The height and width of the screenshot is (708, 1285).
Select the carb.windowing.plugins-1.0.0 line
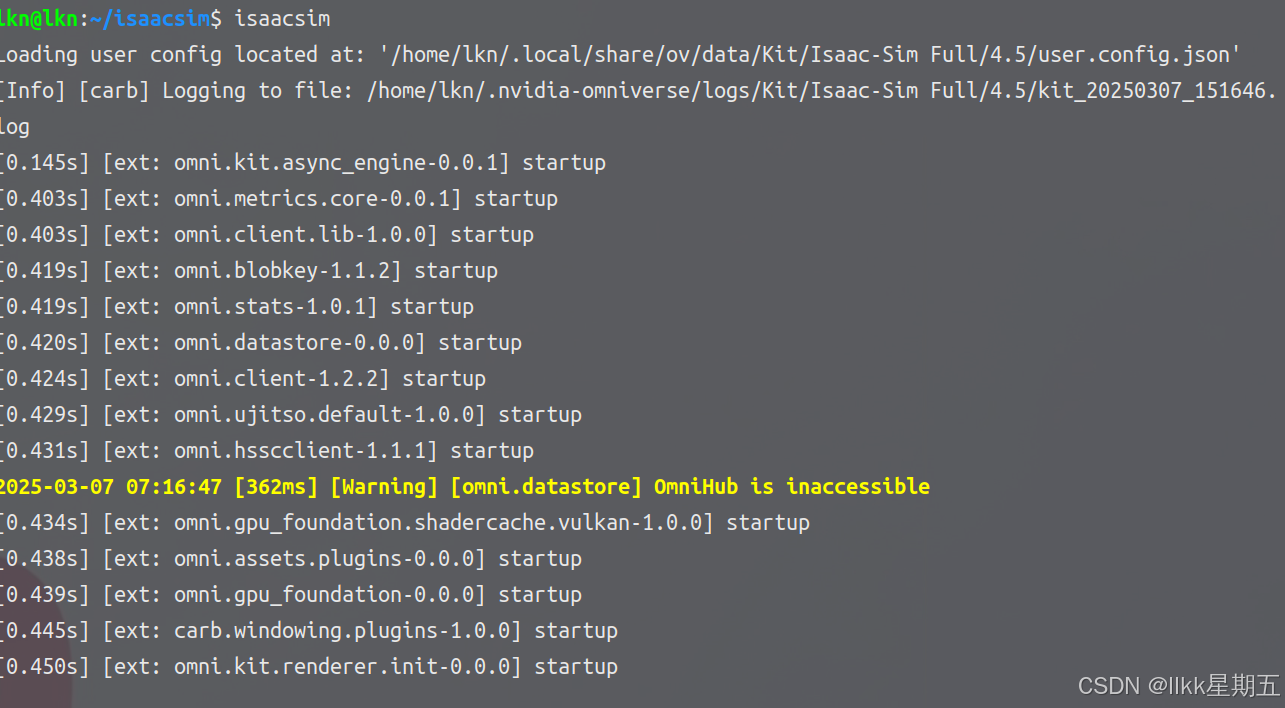point(308,630)
